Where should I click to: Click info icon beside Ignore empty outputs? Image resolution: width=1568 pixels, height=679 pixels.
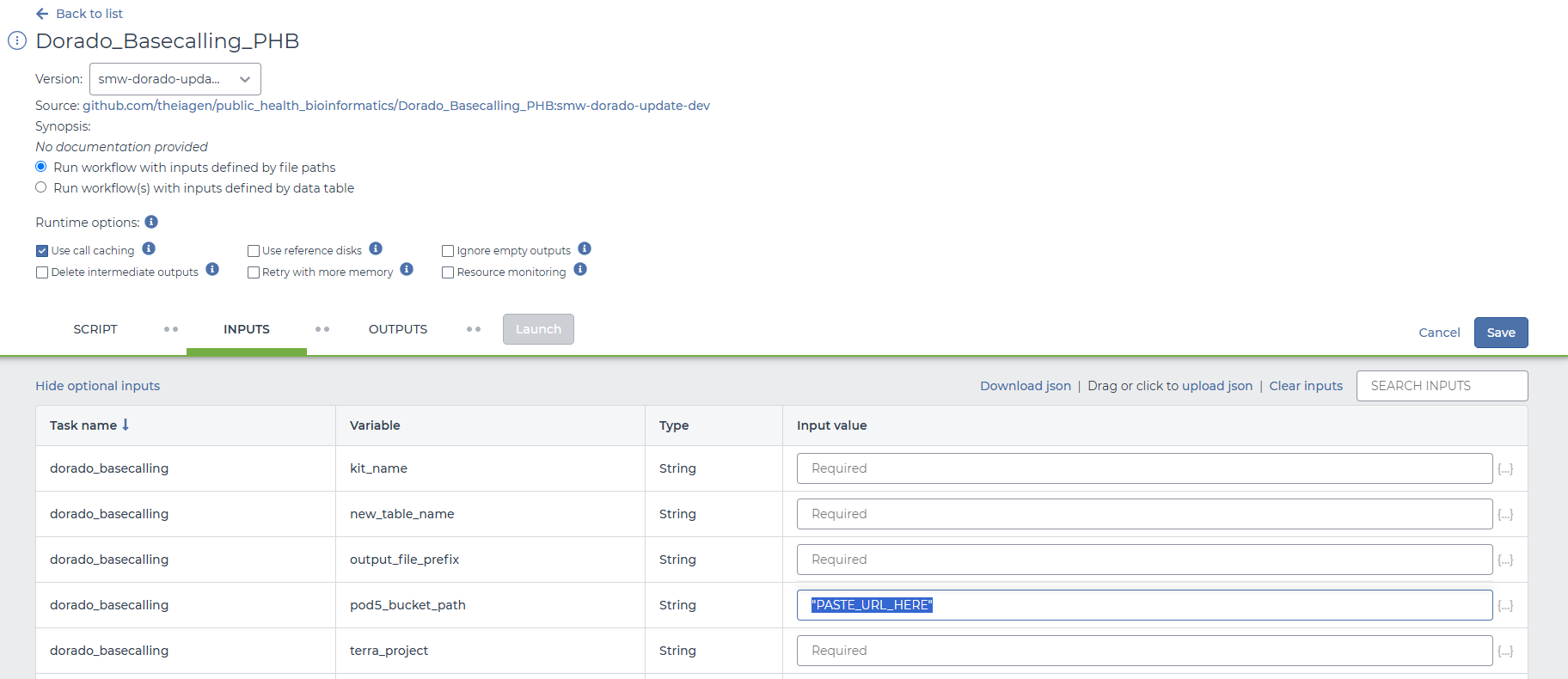585,249
